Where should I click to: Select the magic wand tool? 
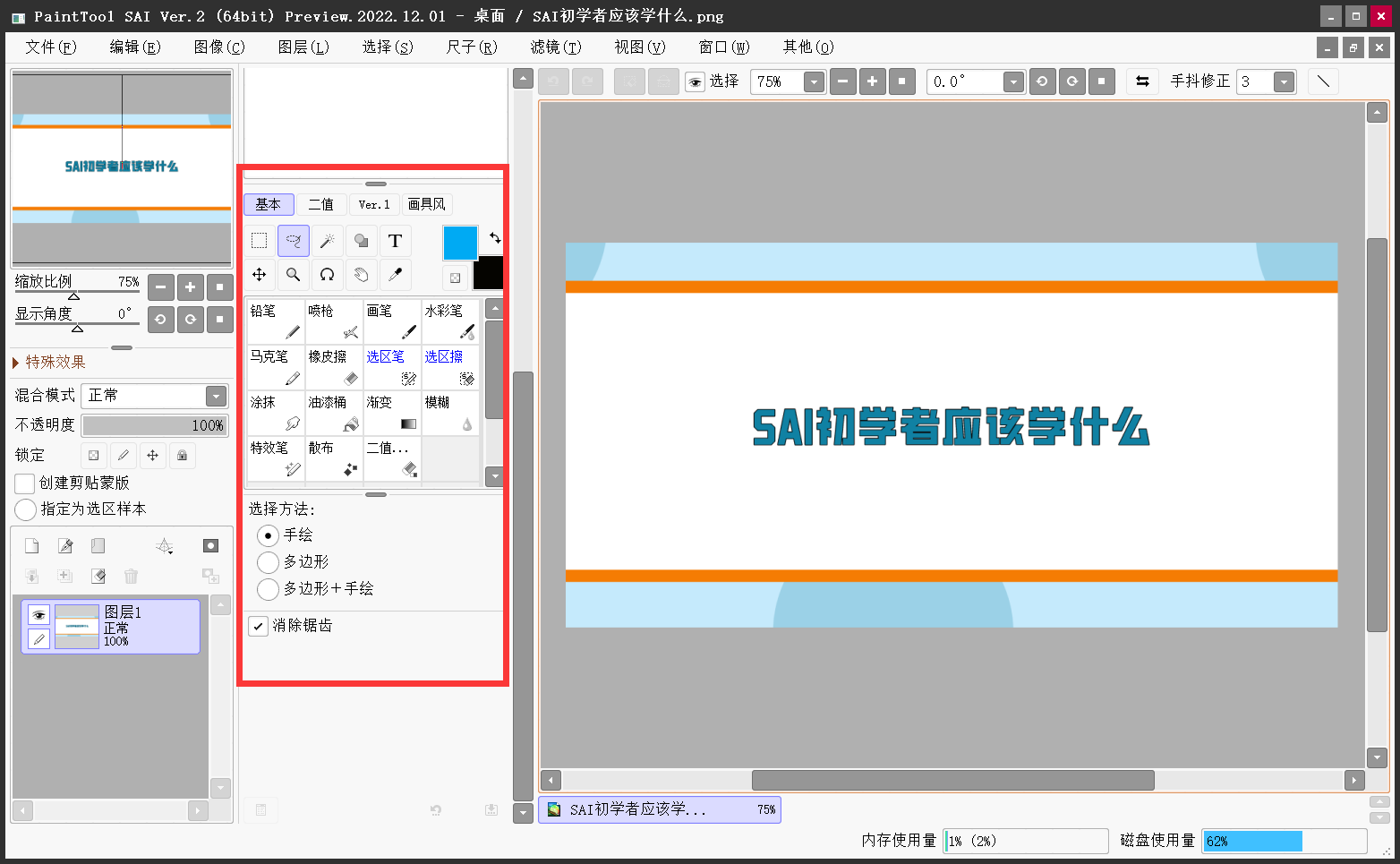click(327, 241)
